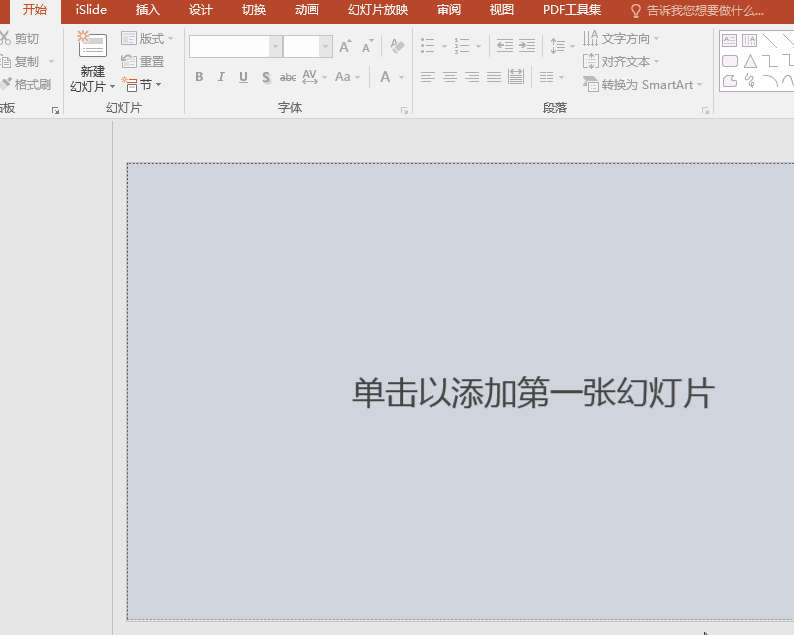The width and height of the screenshot is (794, 635).
Task: Click the decrease indent icon
Action: (x=504, y=47)
